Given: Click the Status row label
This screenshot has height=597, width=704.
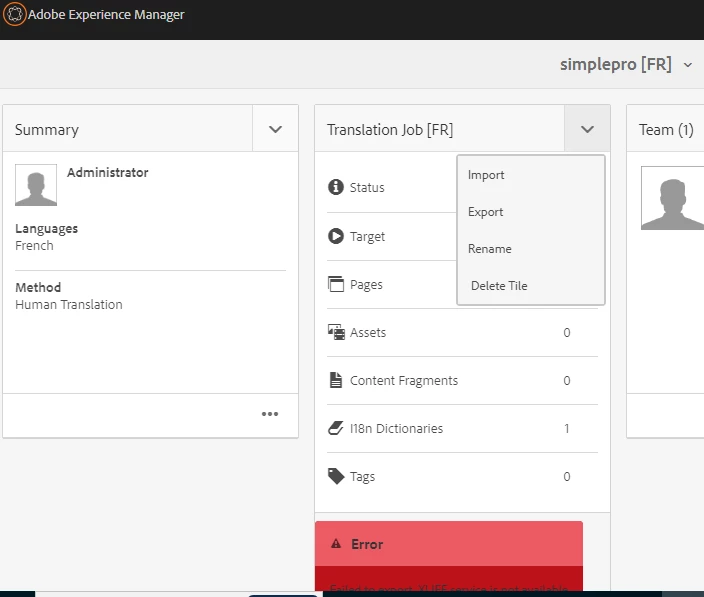Looking at the screenshot, I should [367, 187].
